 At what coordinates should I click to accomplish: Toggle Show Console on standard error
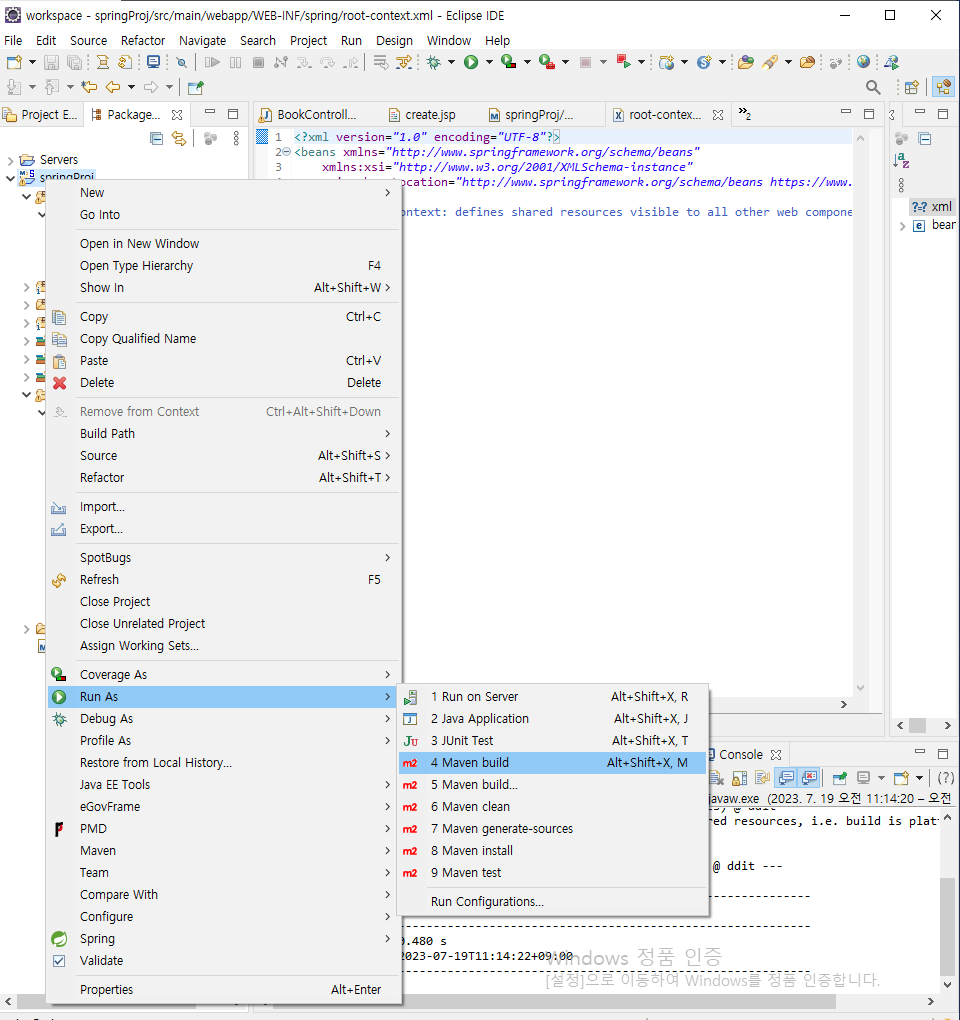(x=809, y=778)
